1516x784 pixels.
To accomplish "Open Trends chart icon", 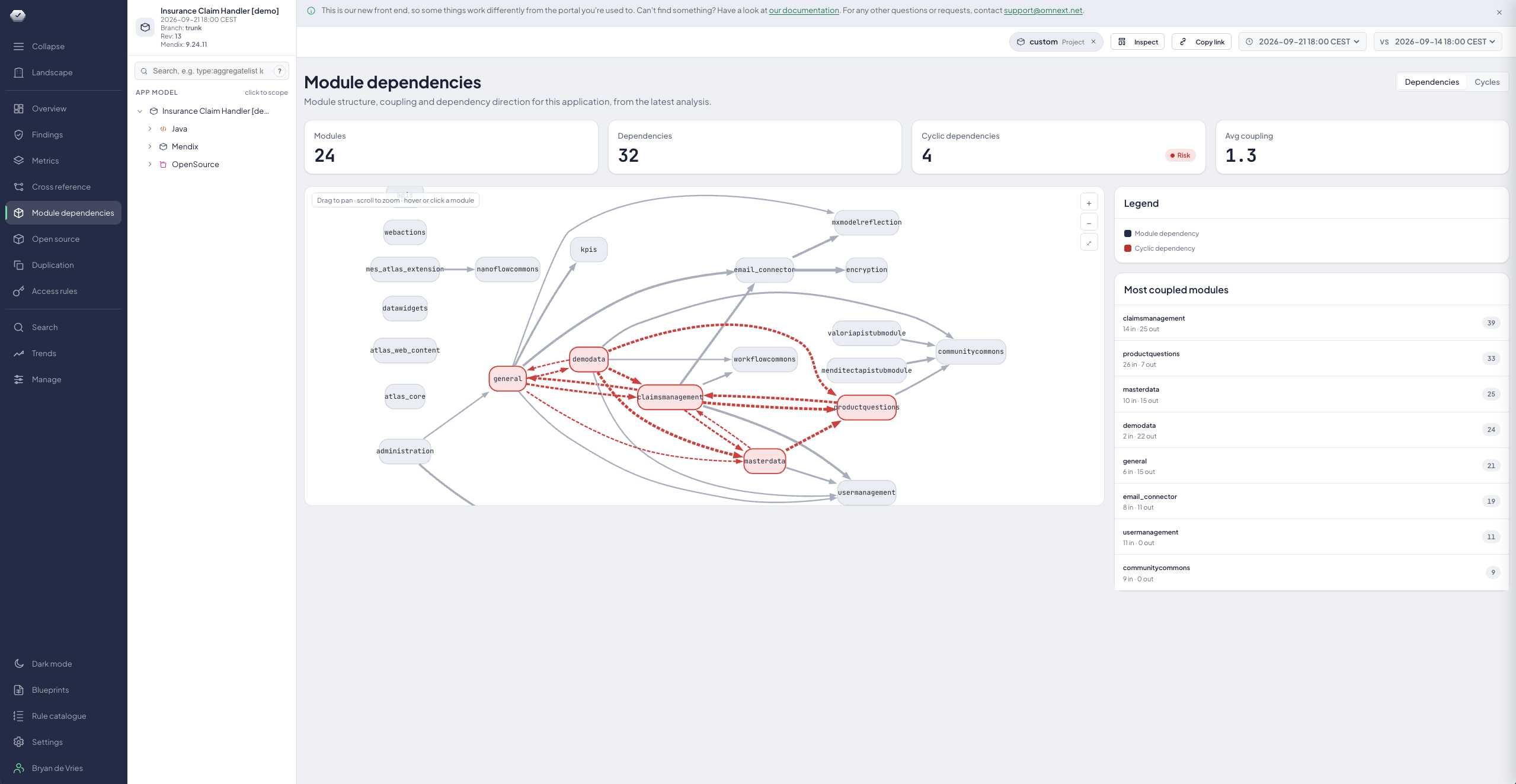I will 19,353.
